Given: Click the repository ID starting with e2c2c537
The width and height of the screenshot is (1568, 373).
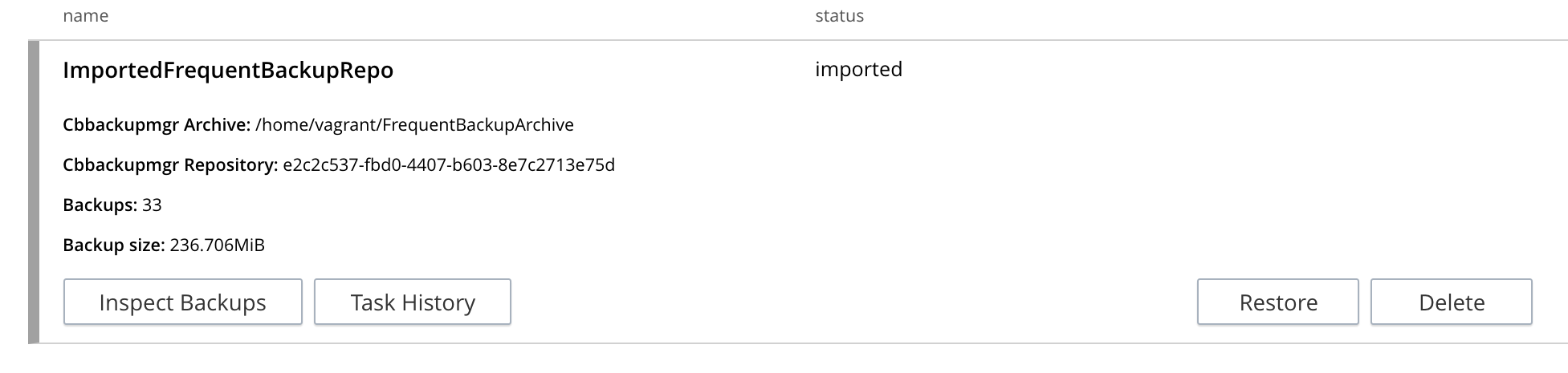Looking at the screenshot, I should (449, 165).
